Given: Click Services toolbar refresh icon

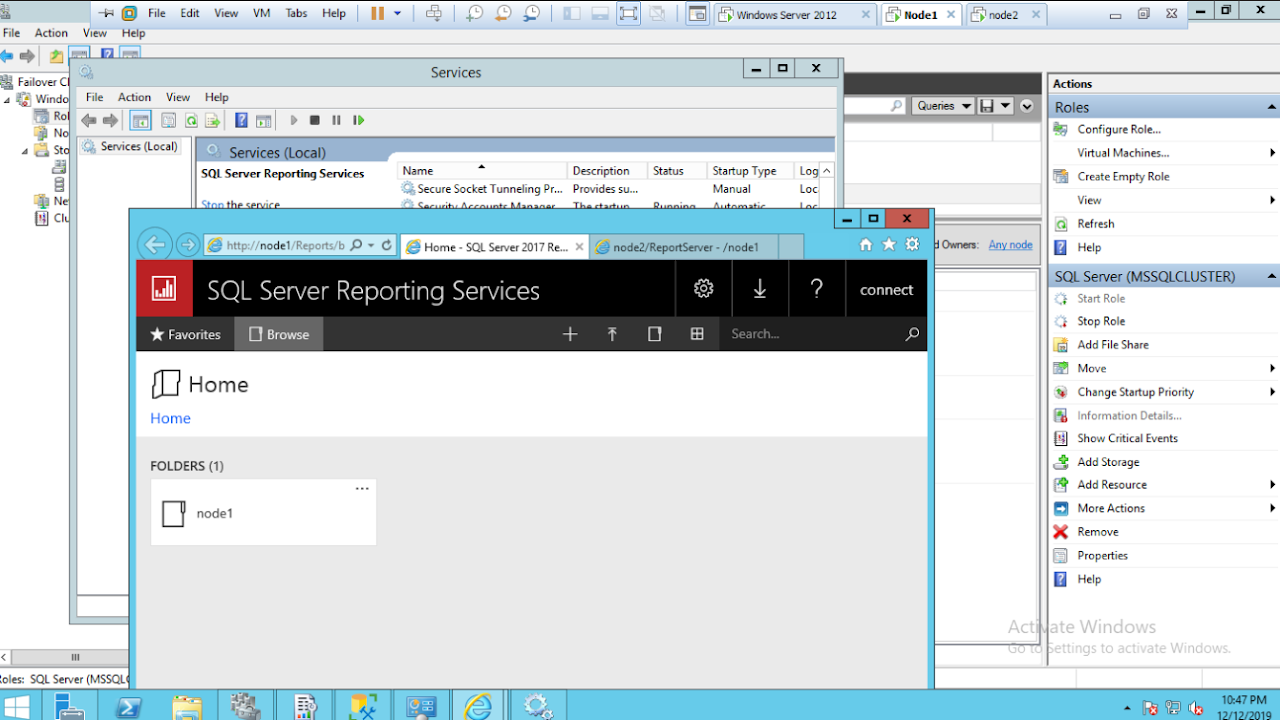Looking at the screenshot, I should pyautogui.click(x=190, y=120).
